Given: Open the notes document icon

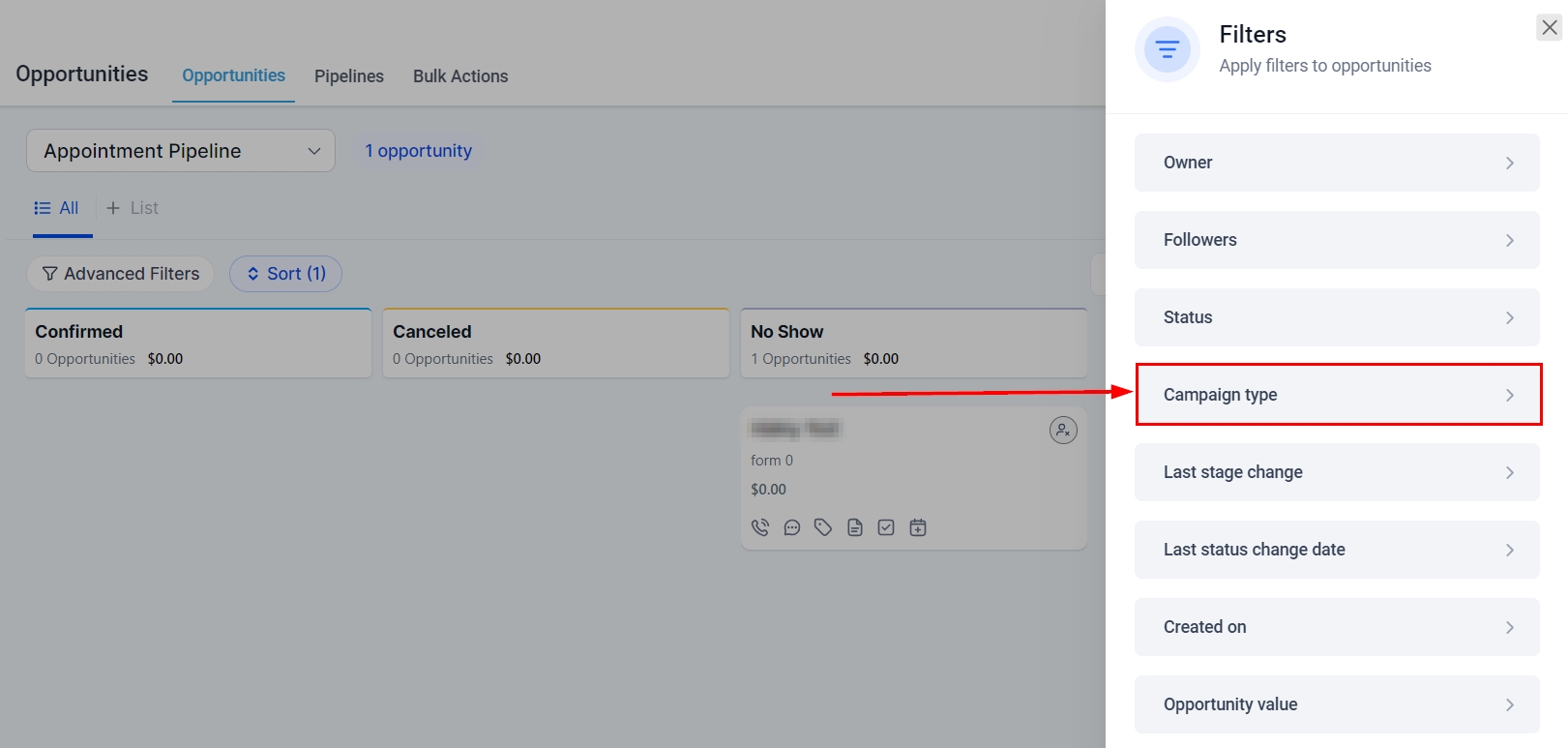Looking at the screenshot, I should (x=855, y=527).
